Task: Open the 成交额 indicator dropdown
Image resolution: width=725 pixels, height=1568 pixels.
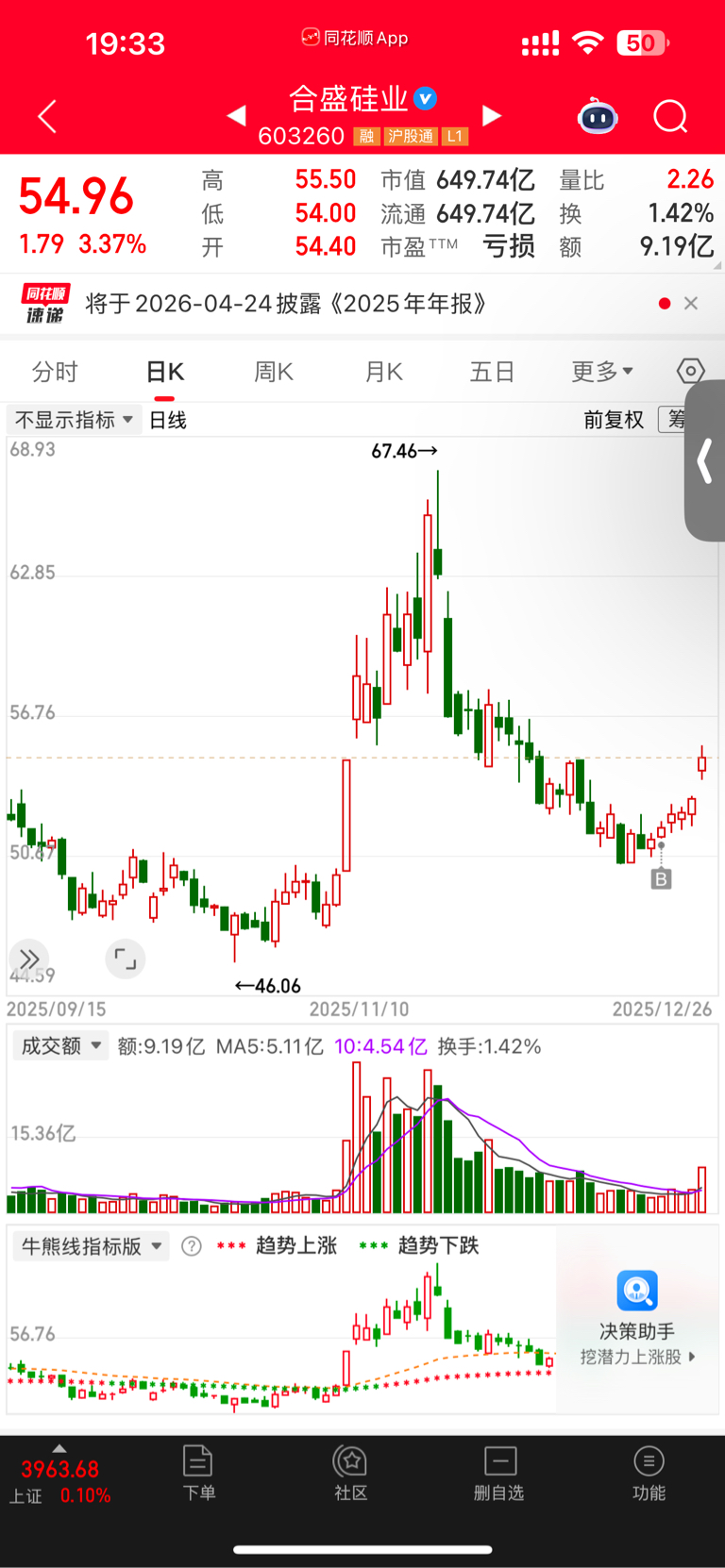Action: point(60,1045)
